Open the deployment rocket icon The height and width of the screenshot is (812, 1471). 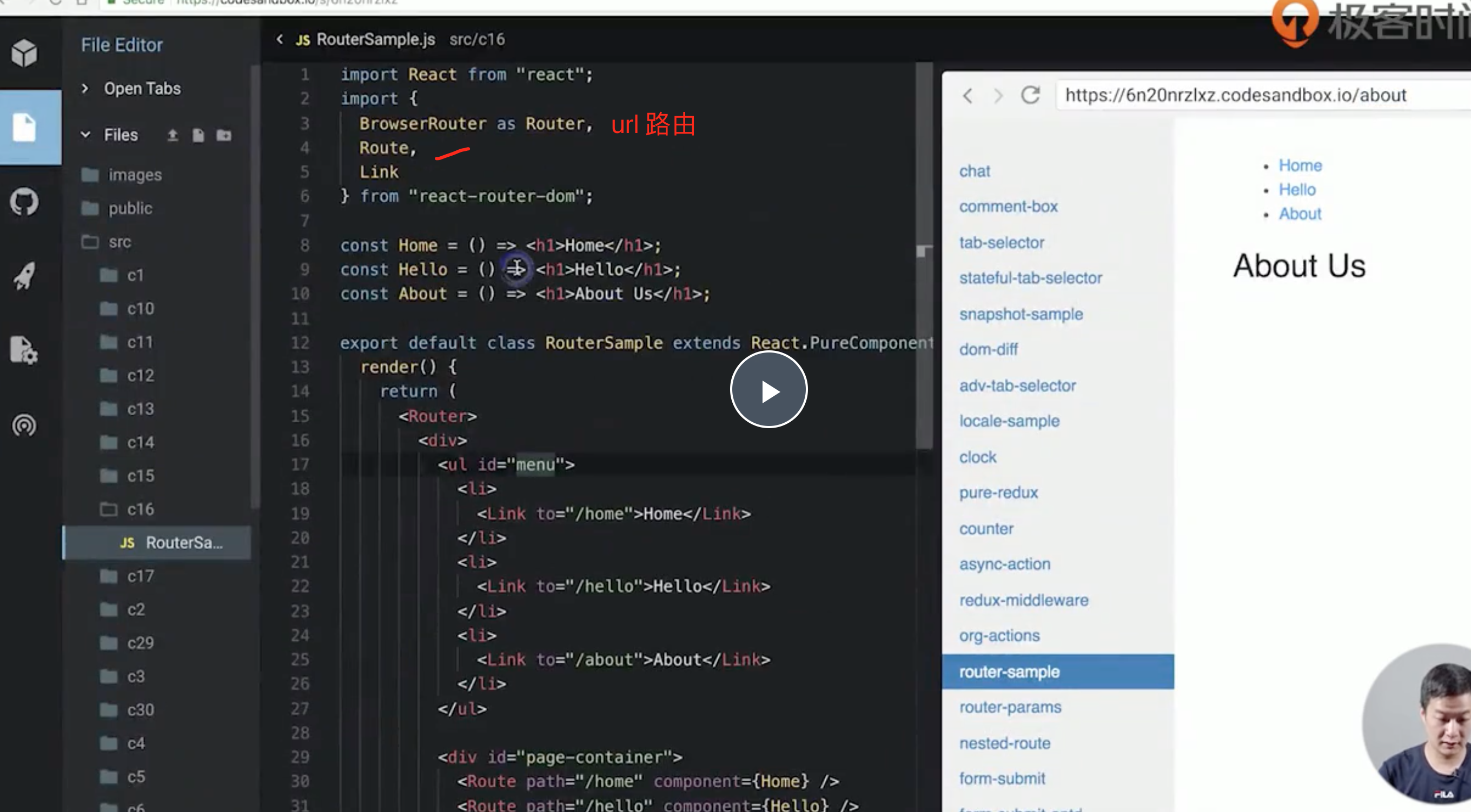click(x=24, y=276)
